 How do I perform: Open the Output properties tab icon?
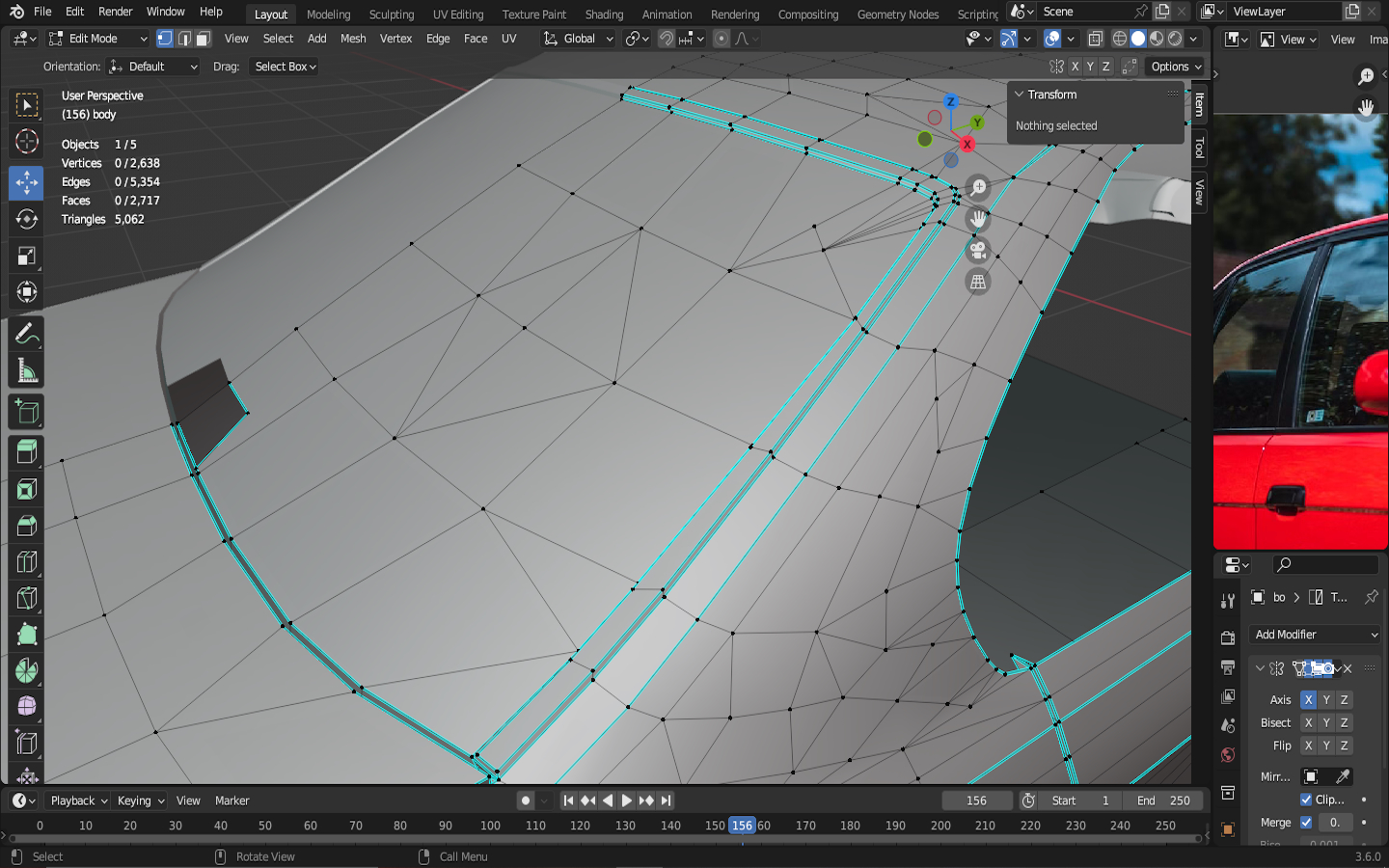1228,667
